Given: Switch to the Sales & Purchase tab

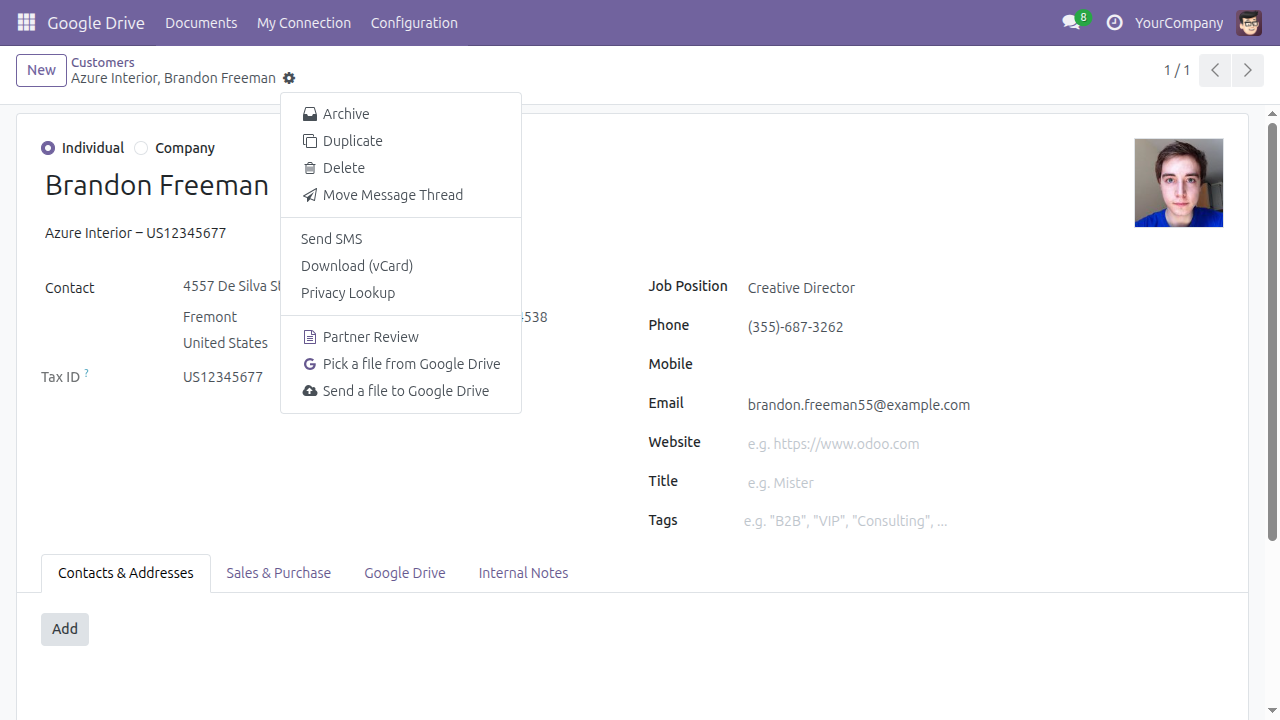Looking at the screenshot, I should [x=278, y=573].
